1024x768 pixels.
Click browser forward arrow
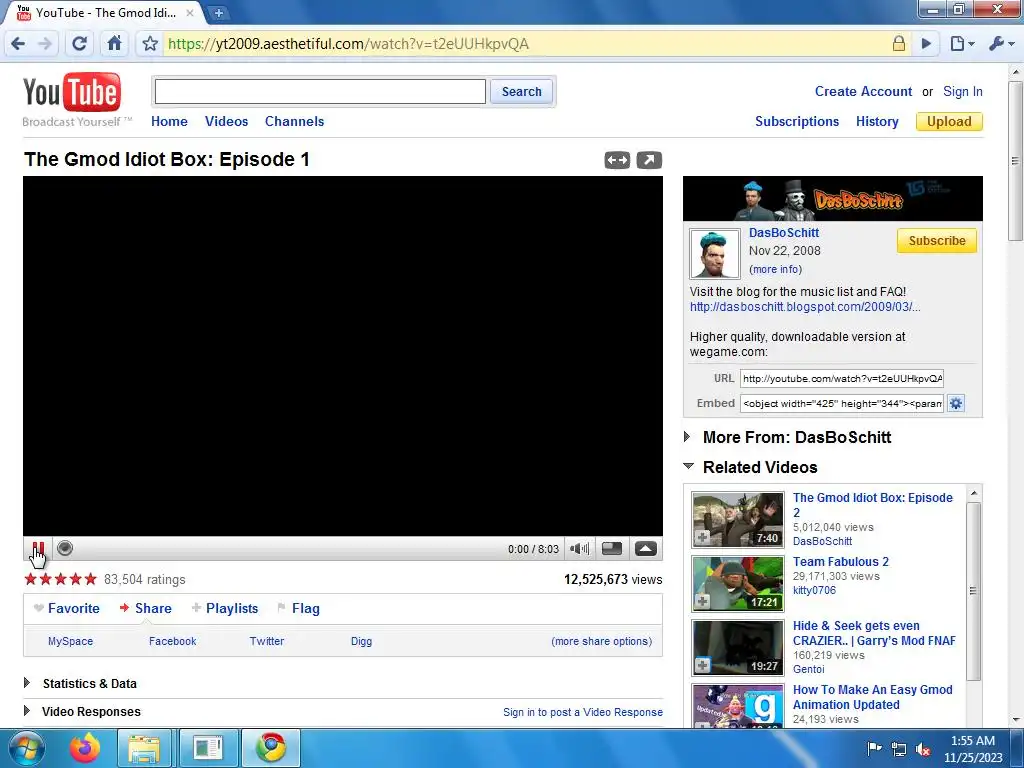(x=44, y=44)
